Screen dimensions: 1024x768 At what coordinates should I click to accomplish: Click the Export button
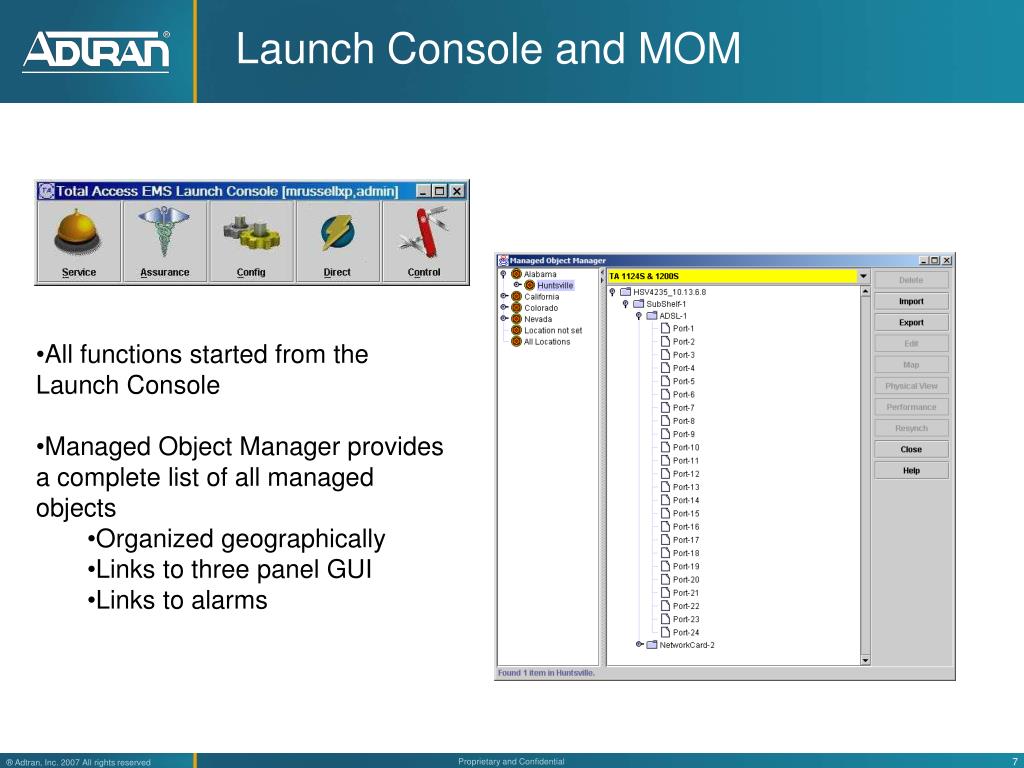(x=911, y=323)
